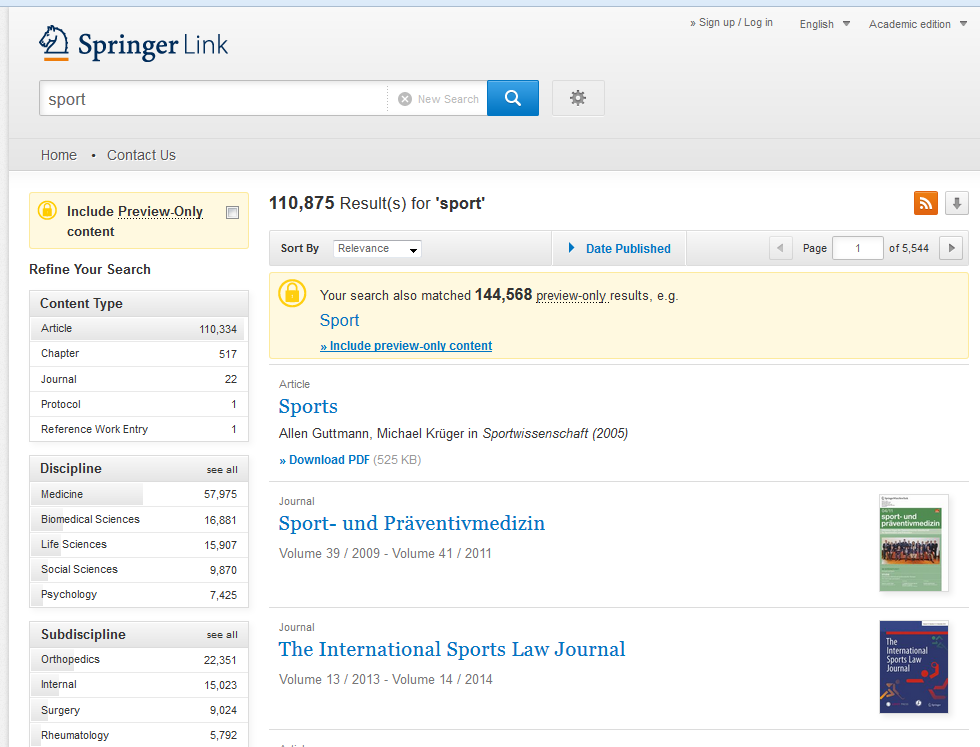Filter by Rheumatology subdiscipline
This screenshot has width=980, height=747.
(x=139, y=735)
